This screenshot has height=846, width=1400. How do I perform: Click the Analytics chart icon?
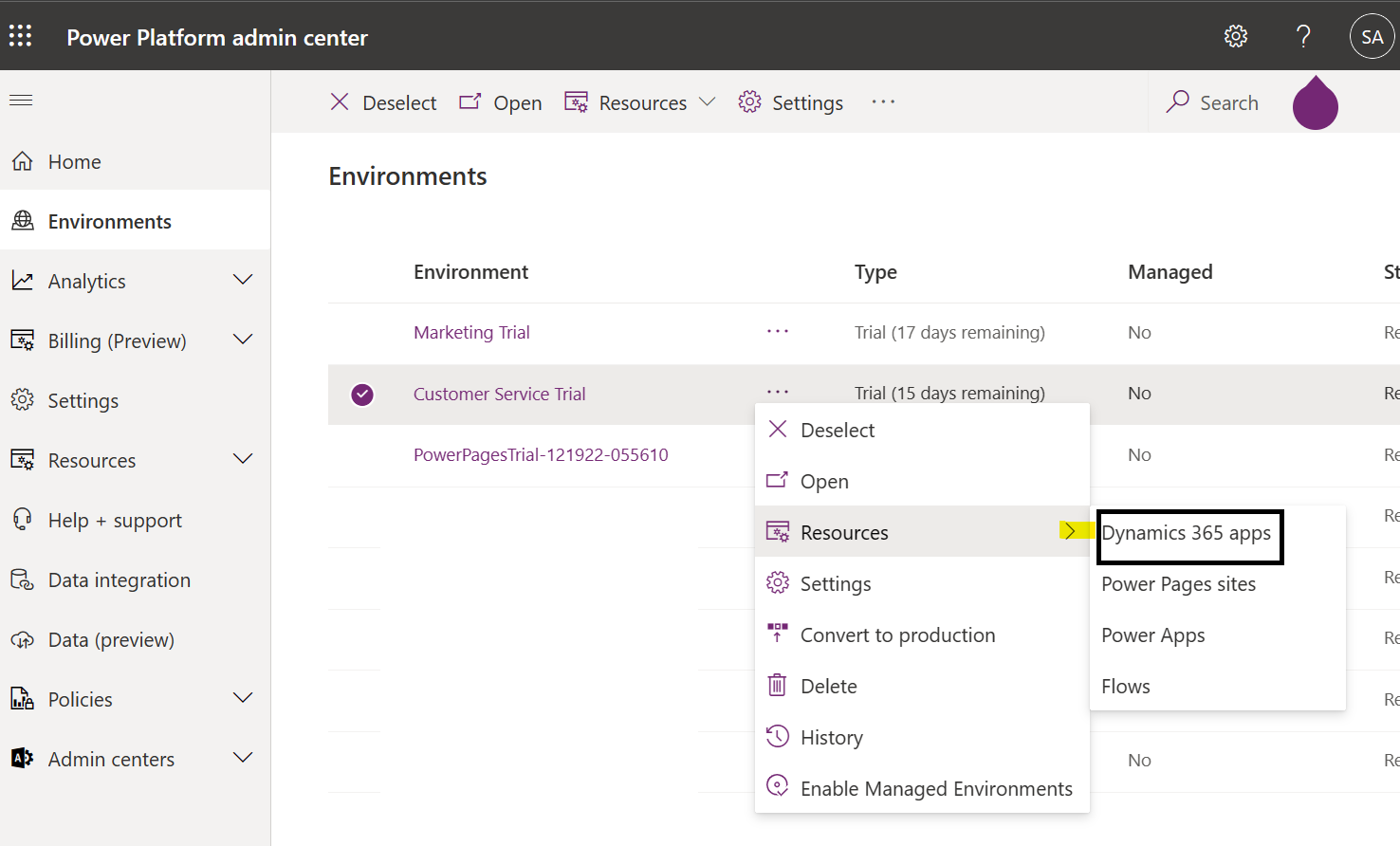click(23, 281)
